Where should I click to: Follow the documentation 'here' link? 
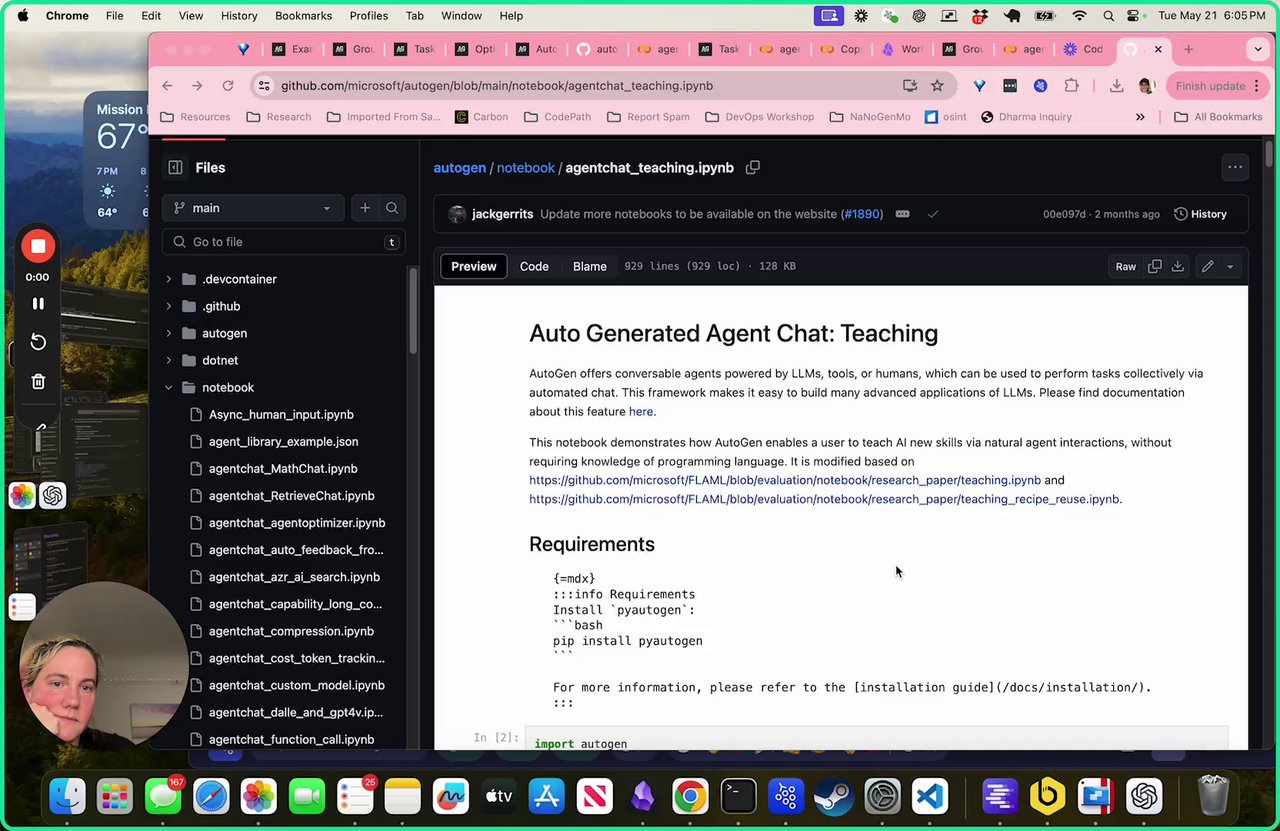[x=641, y=411]
